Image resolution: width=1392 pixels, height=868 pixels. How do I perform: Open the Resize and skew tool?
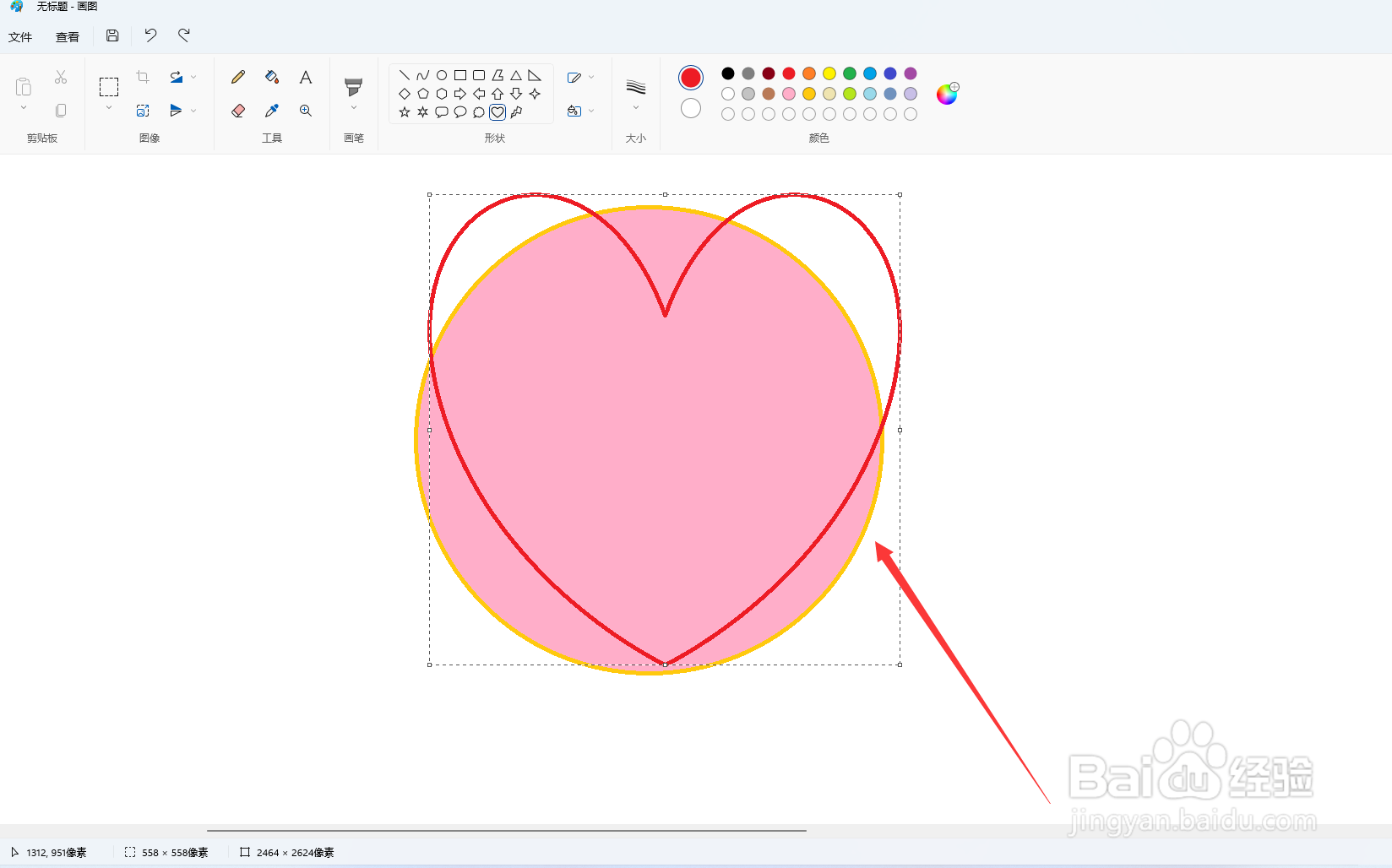pyautogui.click(x=143, y=111)
